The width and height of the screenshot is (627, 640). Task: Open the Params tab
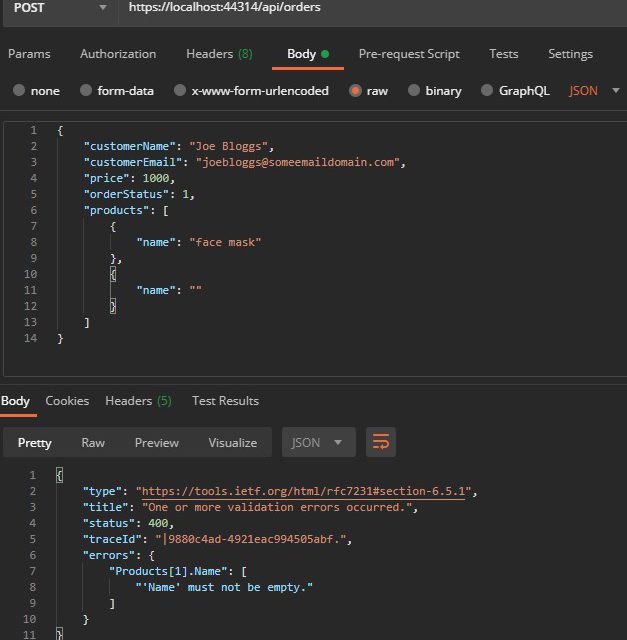(29, 54)
